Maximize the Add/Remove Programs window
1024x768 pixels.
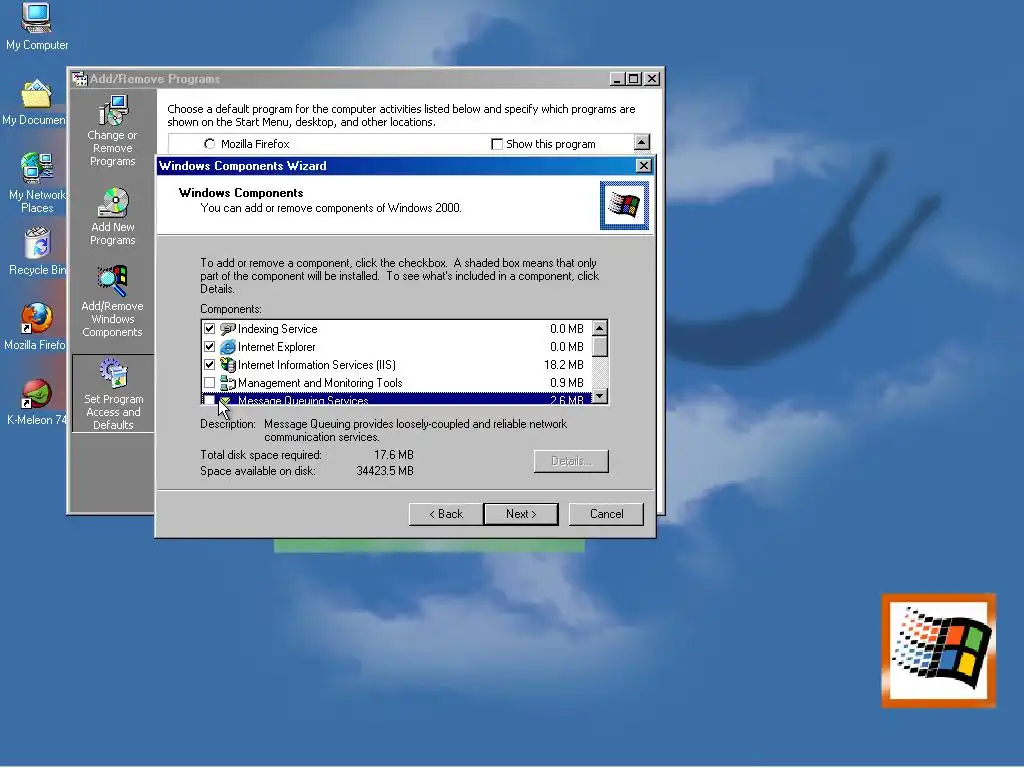pos(633,79)
